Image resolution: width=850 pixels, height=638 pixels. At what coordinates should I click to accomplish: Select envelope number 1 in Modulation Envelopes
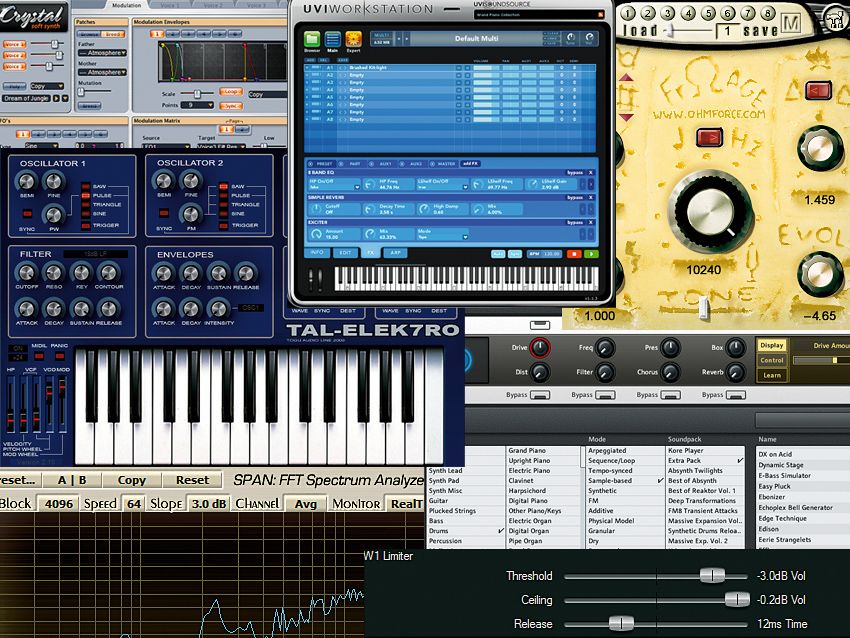point(159,33)
